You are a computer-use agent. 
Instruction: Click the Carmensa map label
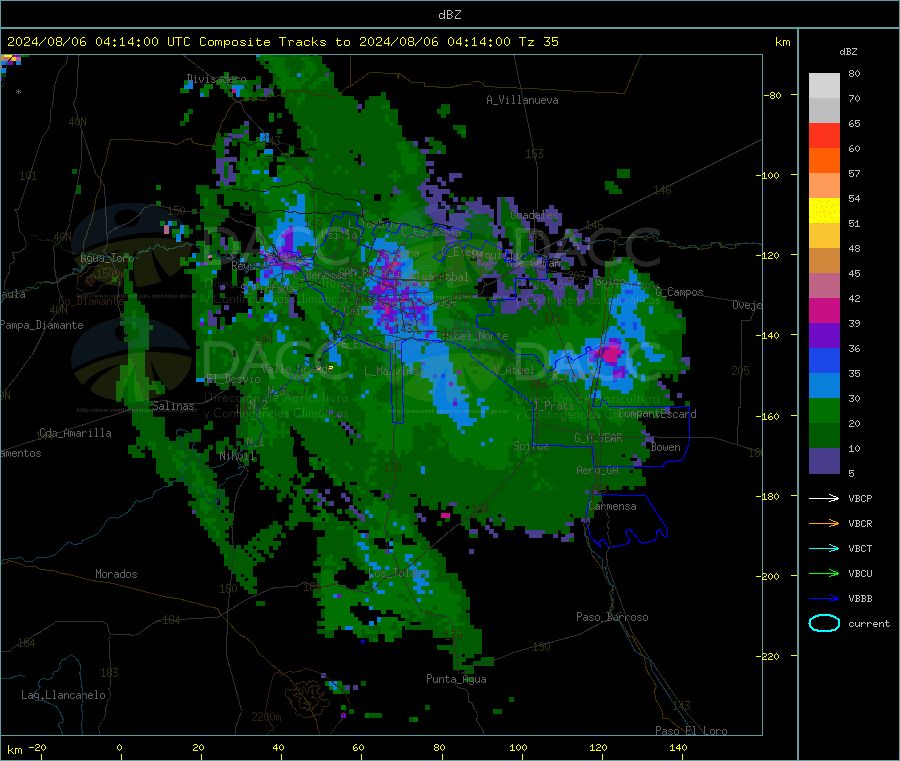click(x=612, y=506)
